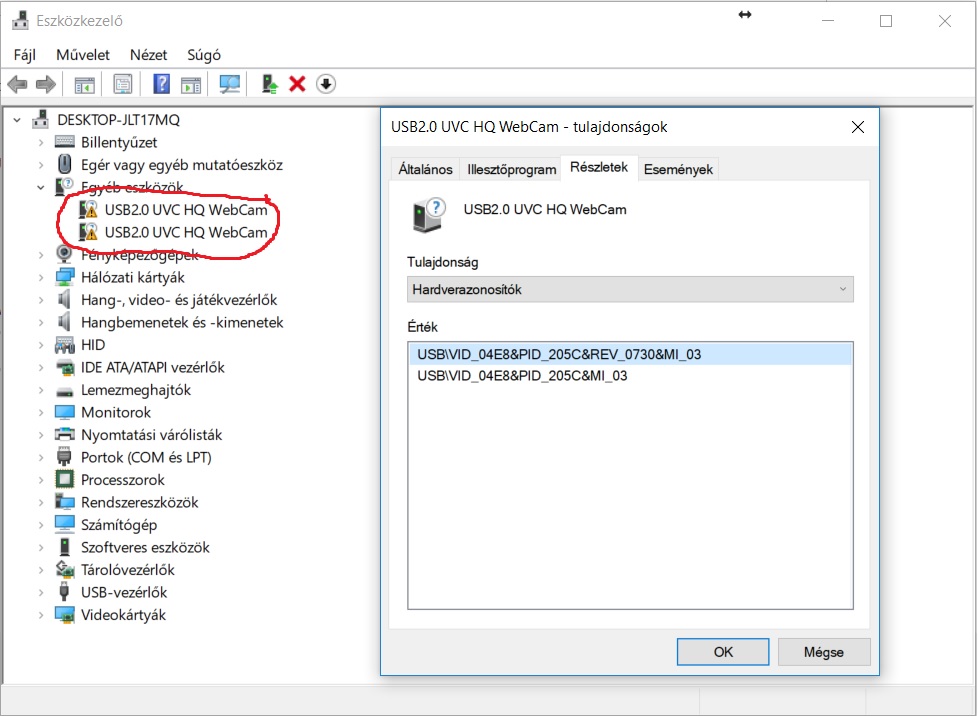The image size is (978, 716).
Task: Maximize the Eszközkezelő window
Action: [x=886, y=21]
